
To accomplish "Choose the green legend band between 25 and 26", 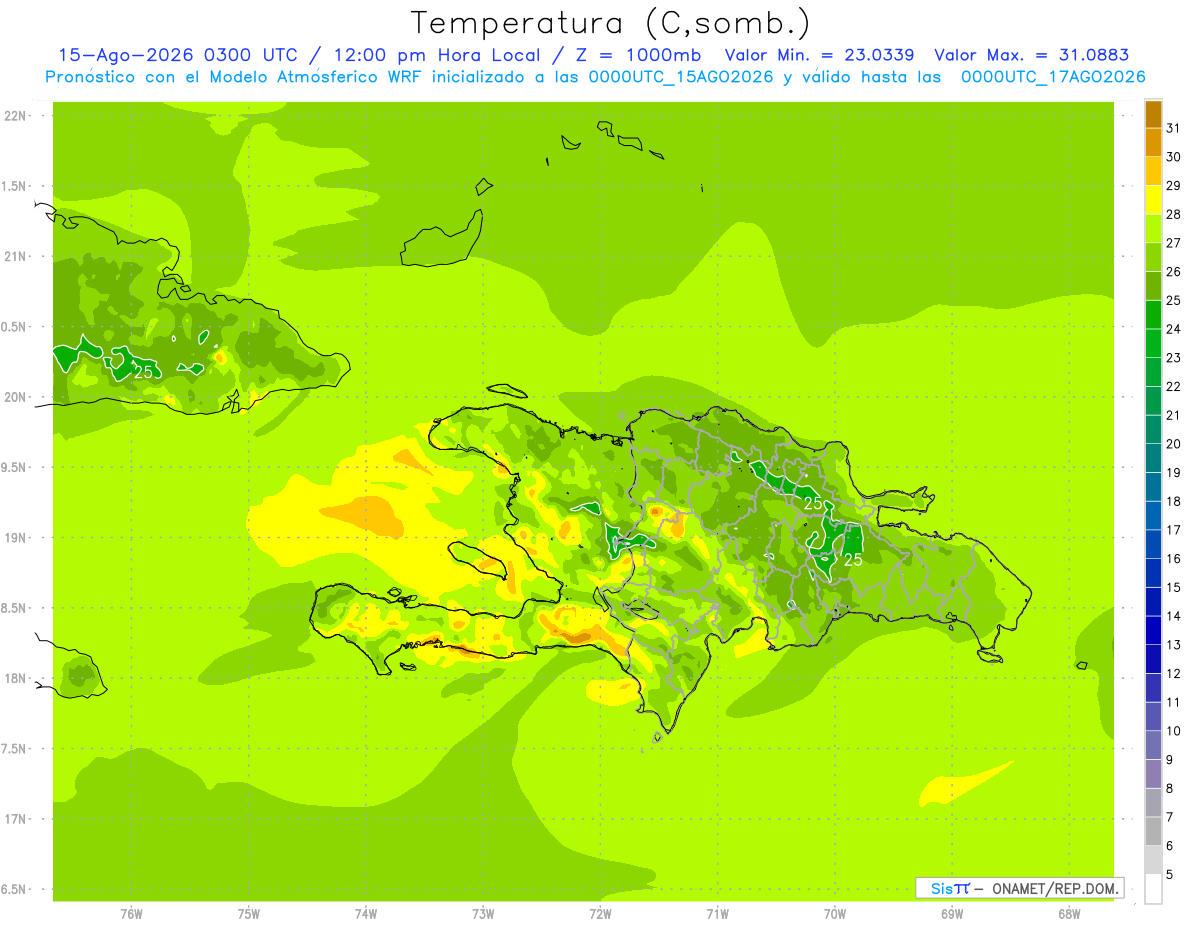I will [x=1153, y=286].
